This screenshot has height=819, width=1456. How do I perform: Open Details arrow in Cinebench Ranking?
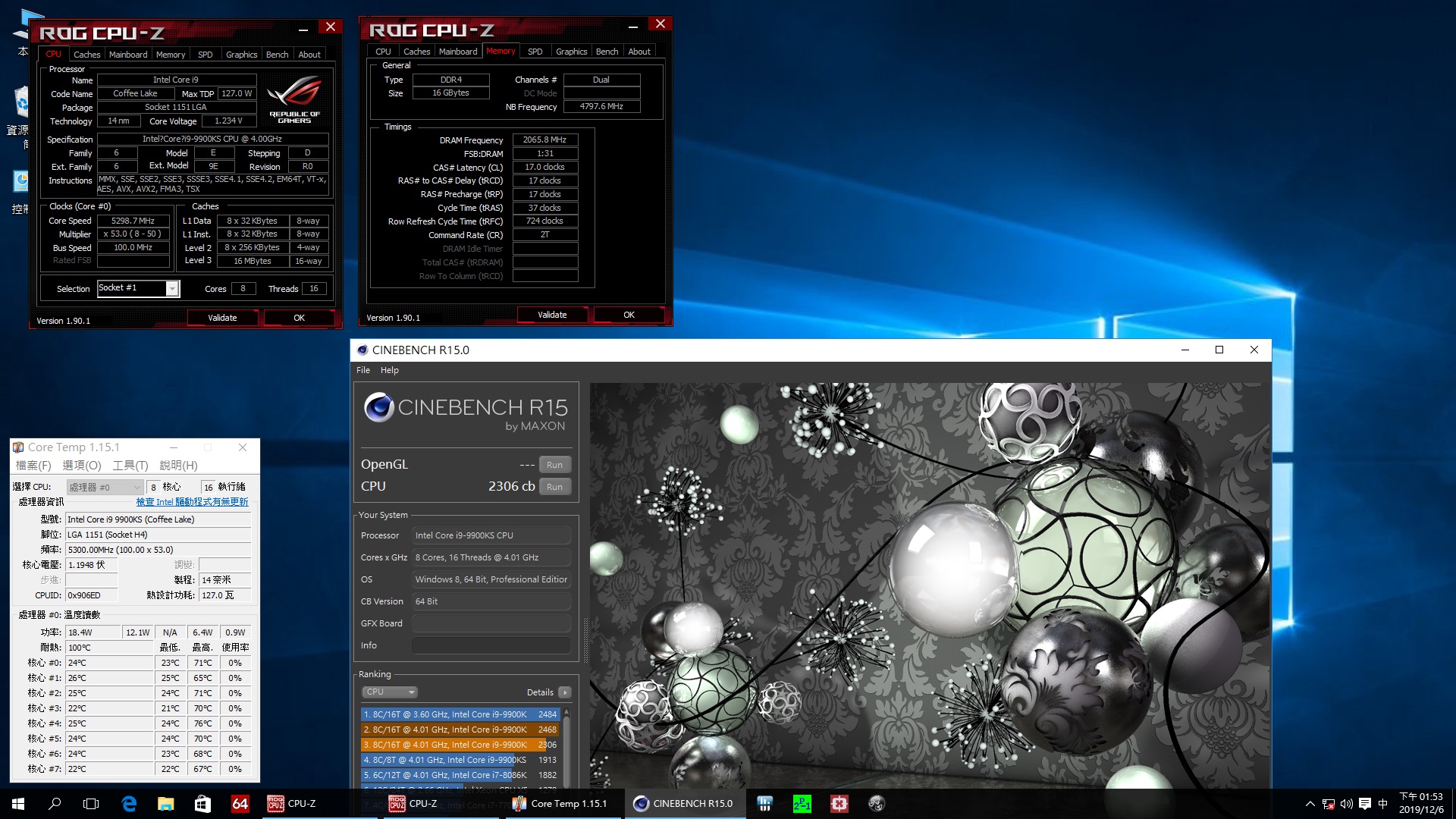click(x=565, y=692)
